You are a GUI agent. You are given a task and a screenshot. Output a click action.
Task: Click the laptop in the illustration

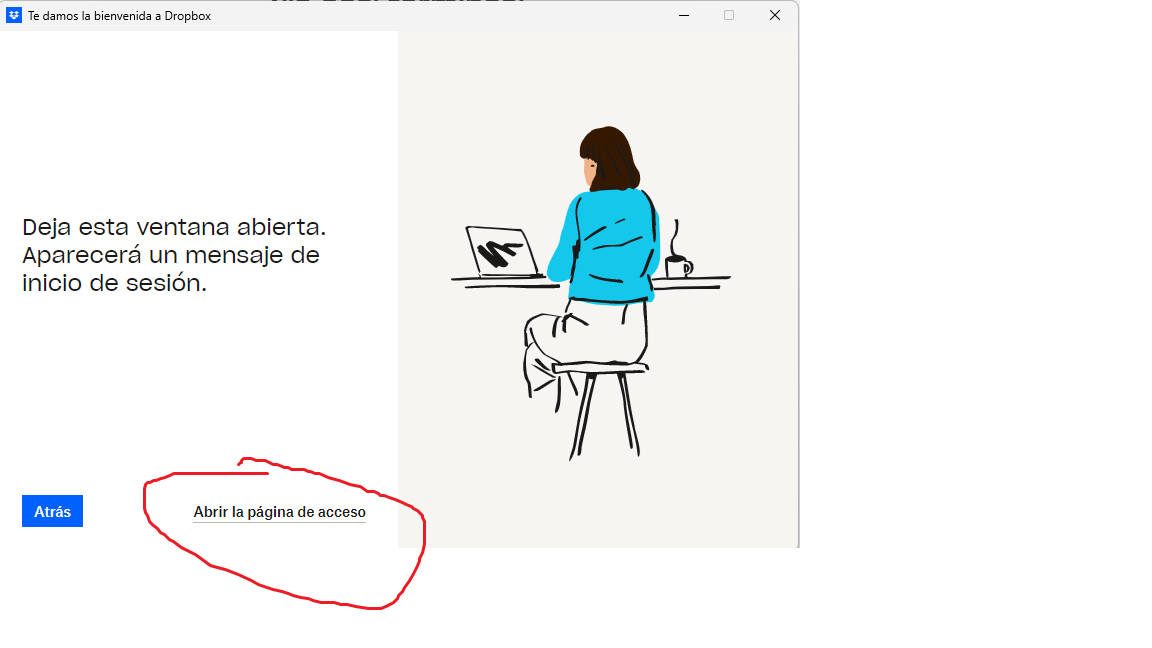point(502,252)
